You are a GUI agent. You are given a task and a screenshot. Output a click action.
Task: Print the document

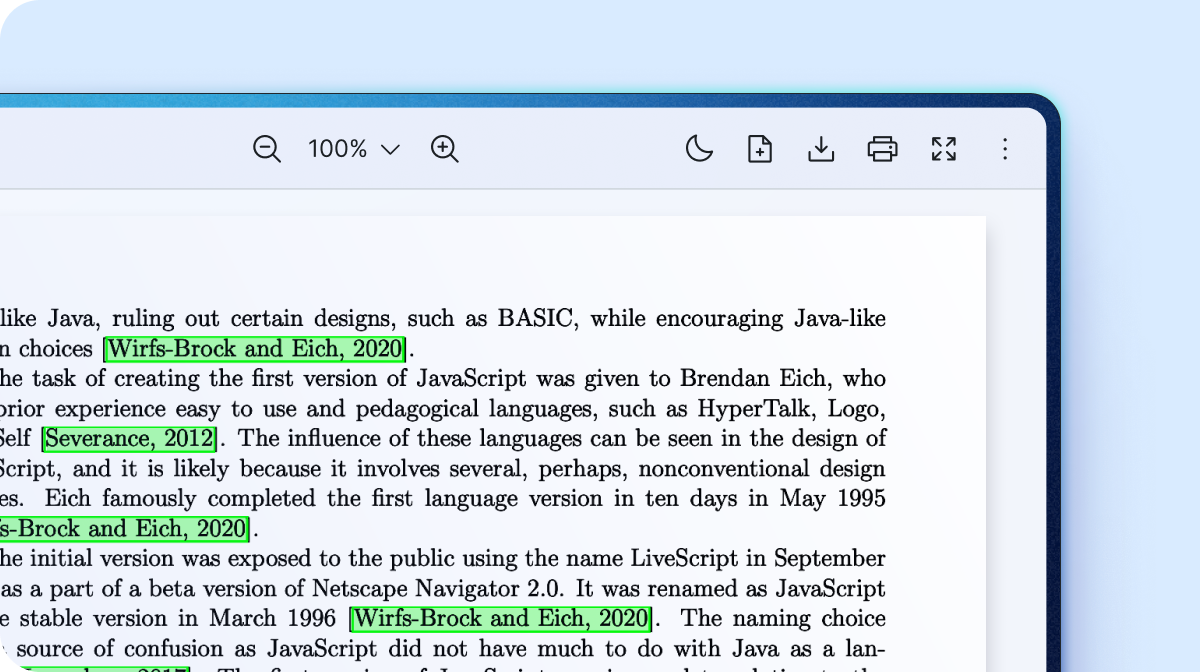coord(882,149)
